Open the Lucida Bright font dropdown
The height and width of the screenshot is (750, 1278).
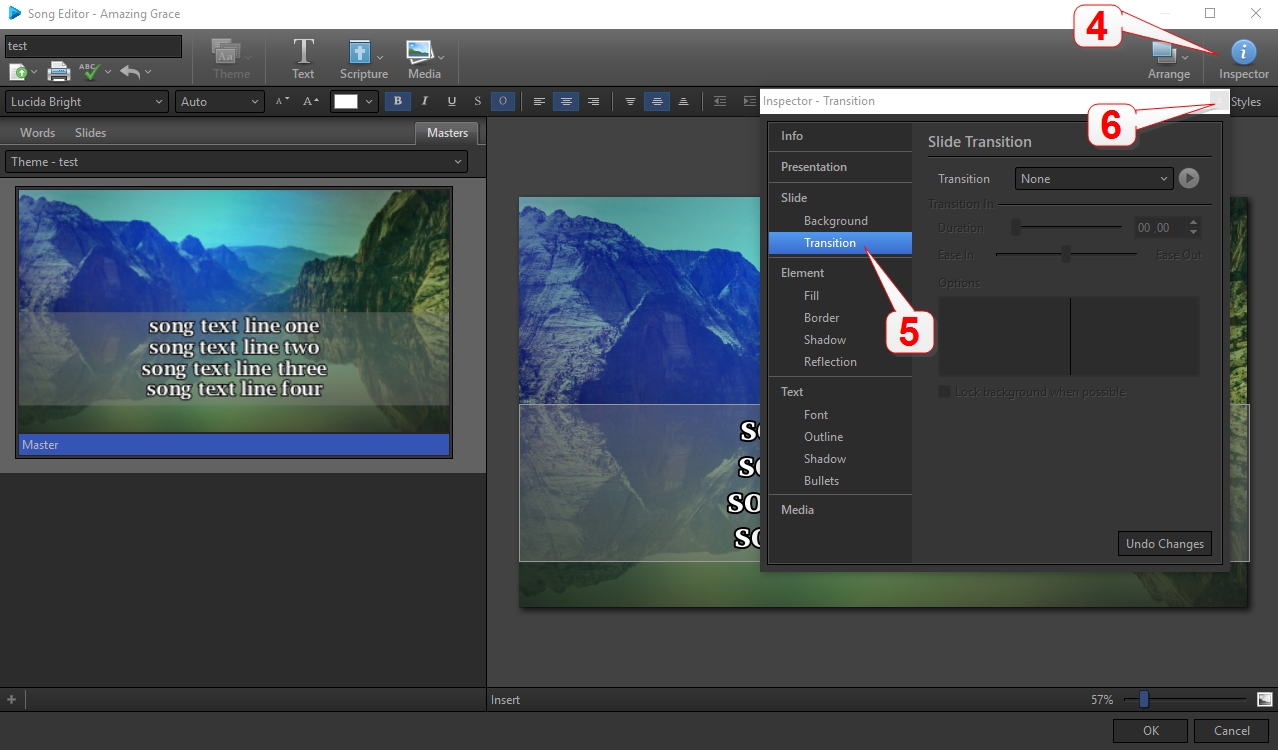[85, 101]
